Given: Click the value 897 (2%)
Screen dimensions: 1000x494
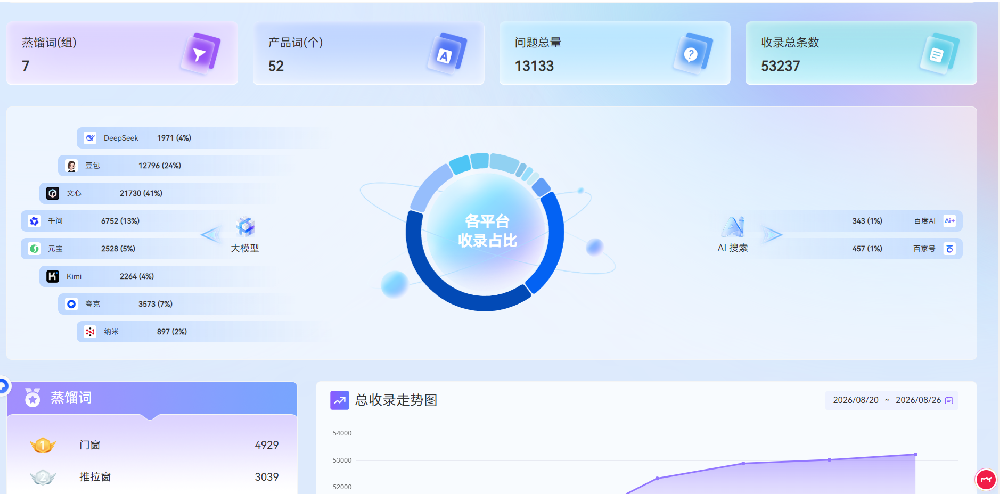Looking at the screenshot, I should tap(172, 331).
